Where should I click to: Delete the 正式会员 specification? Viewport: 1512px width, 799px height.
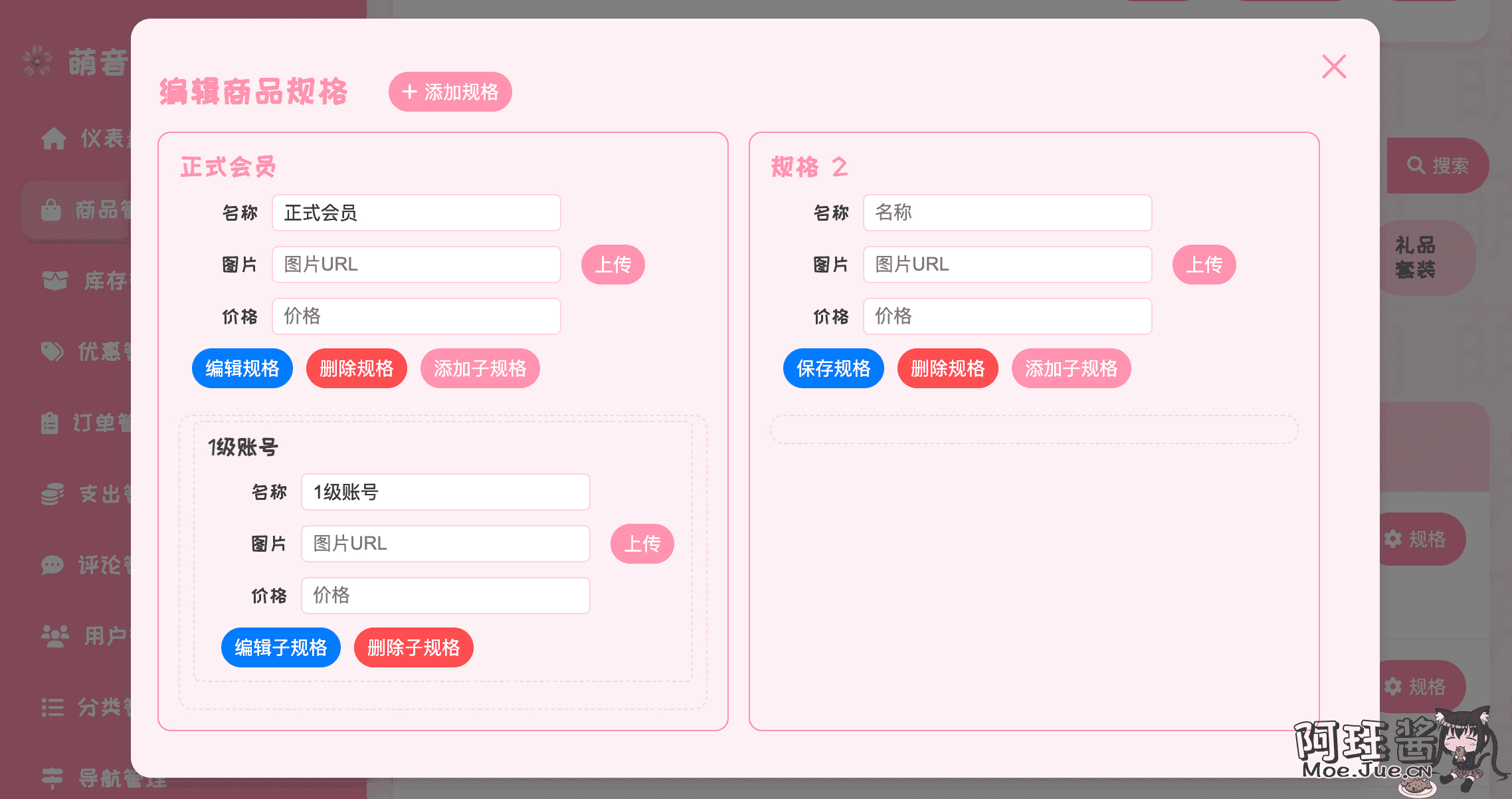pos(357,368)
